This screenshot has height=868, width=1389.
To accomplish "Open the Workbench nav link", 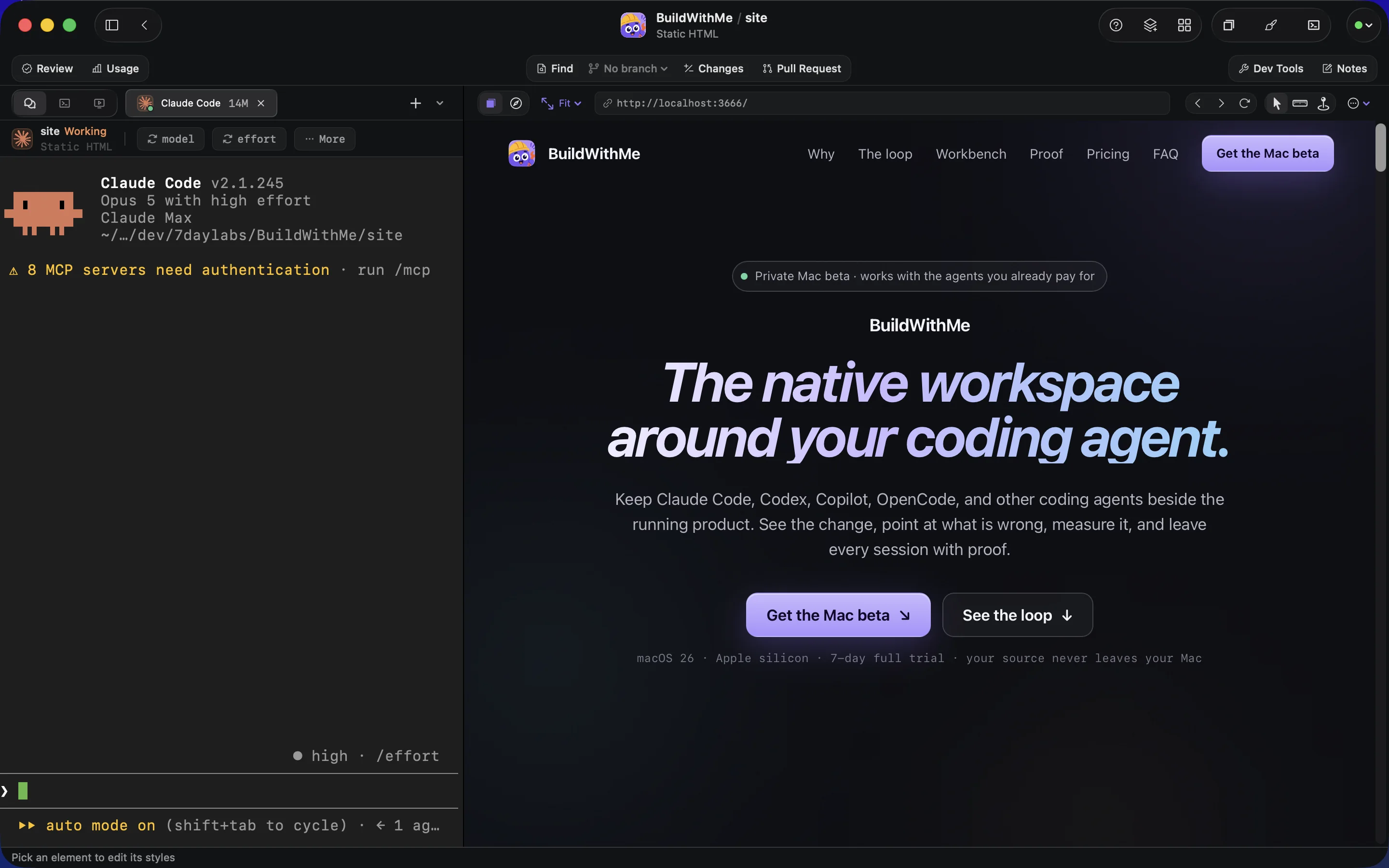I will 970,154.
